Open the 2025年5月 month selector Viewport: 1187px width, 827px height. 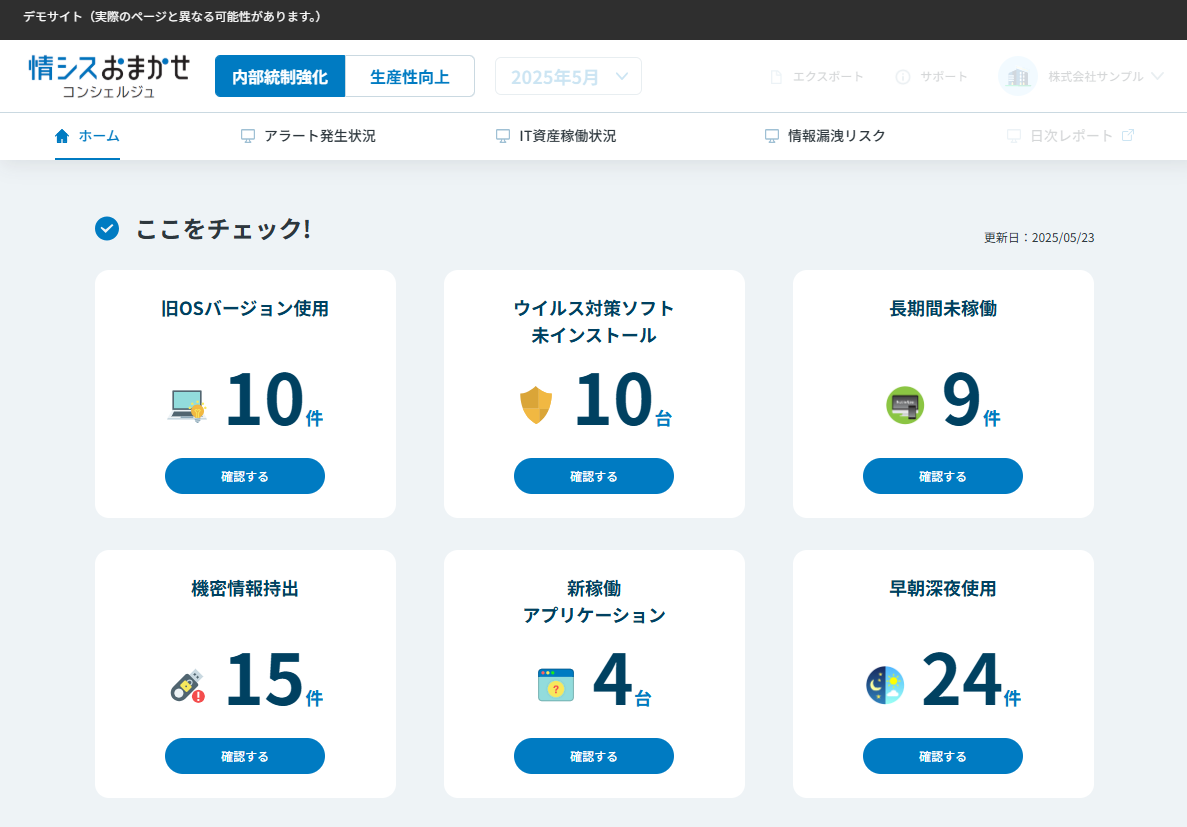[568, 76]
